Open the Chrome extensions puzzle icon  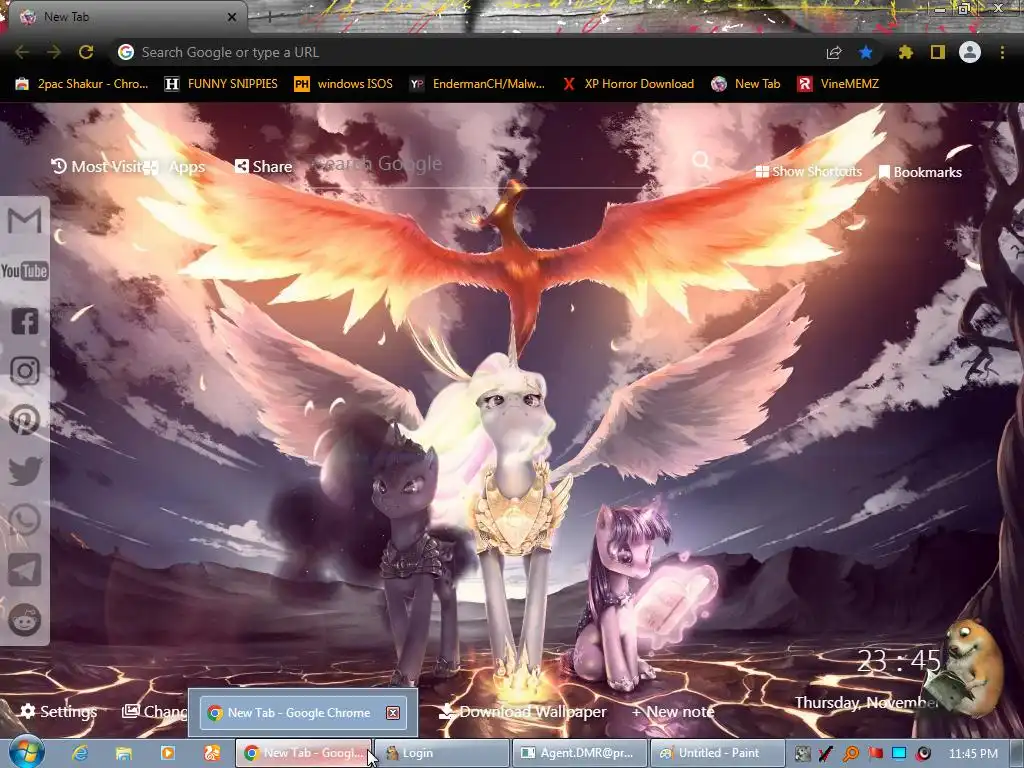[905, 52]
